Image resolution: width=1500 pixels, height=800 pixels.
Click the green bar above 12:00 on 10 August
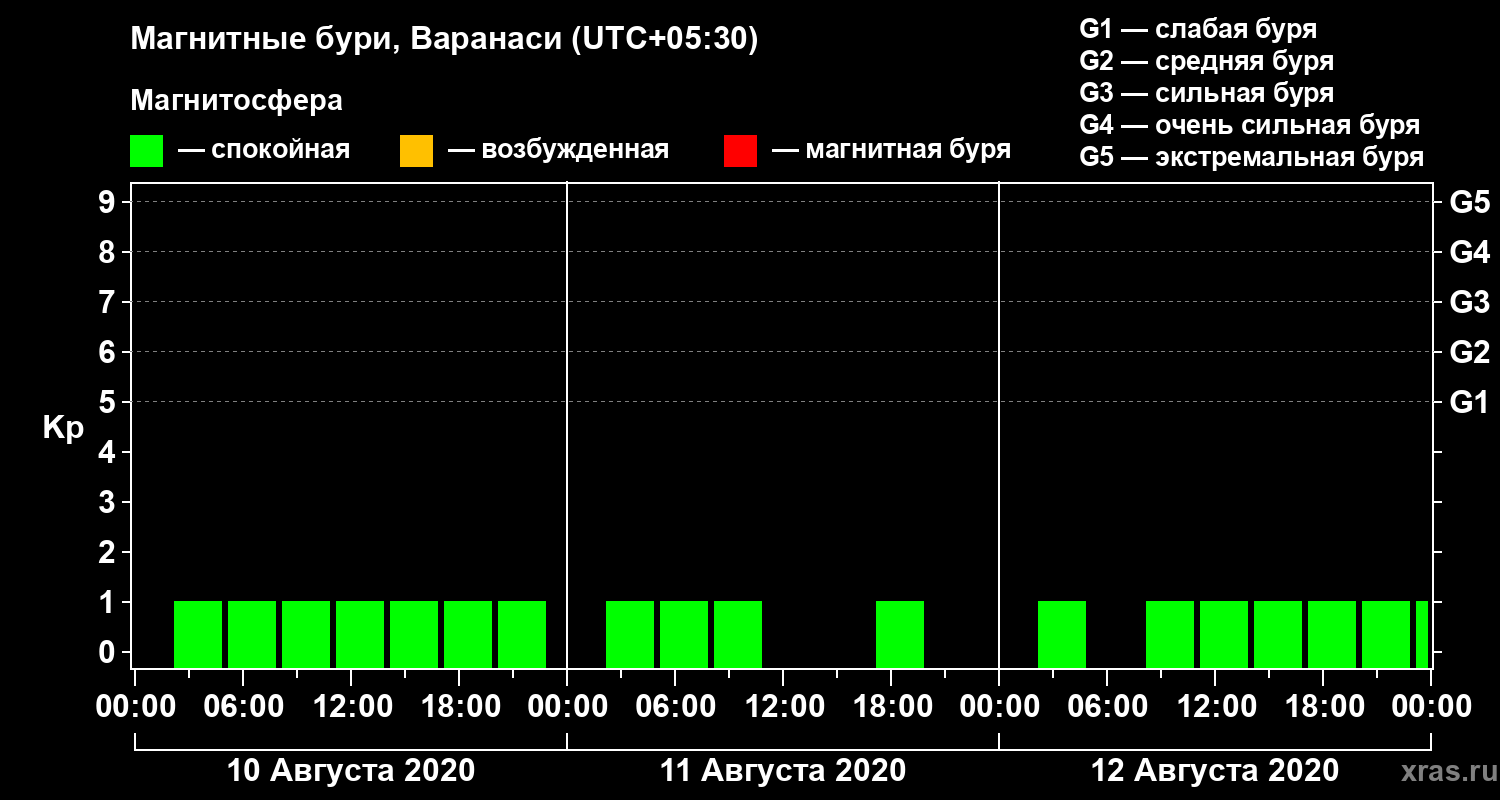click(x=360, y=634)
